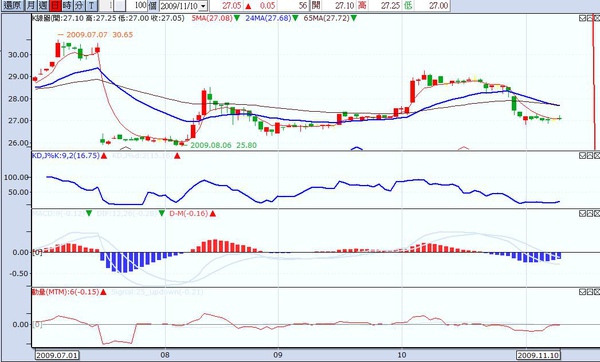This screenshot has width=600, height=362.
Task: Click the 高 27.25 high price value
Action: [x=390, y=5]
